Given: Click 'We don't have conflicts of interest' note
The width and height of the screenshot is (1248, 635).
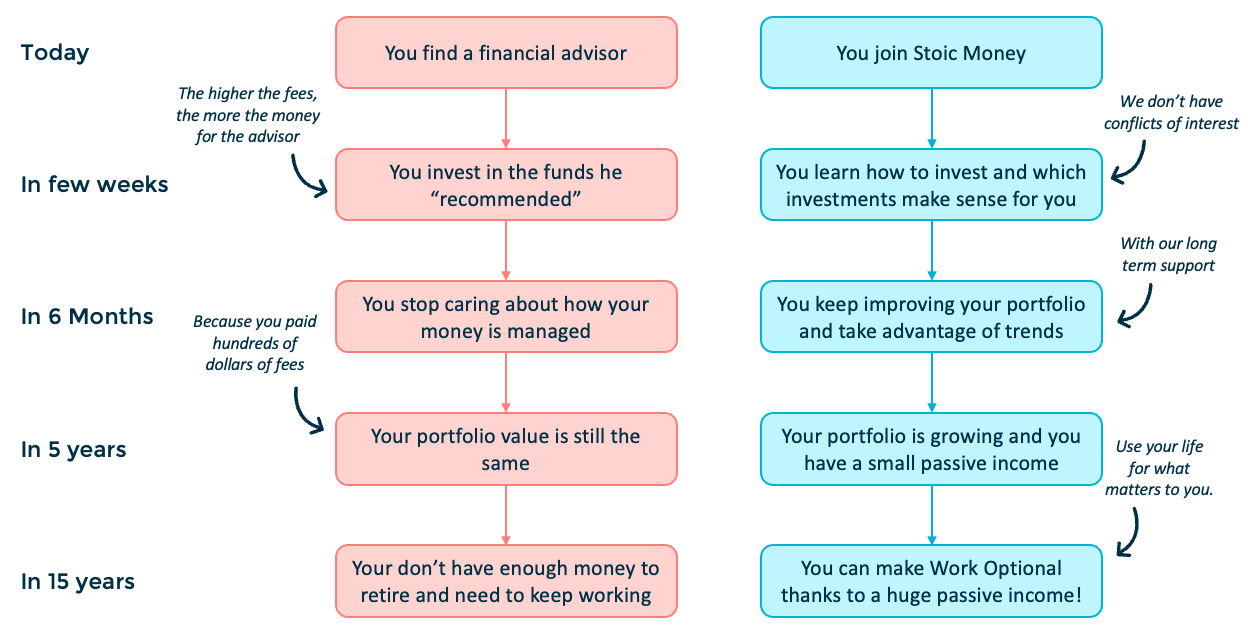Looking at the screenshot, I should [1170, 113].
